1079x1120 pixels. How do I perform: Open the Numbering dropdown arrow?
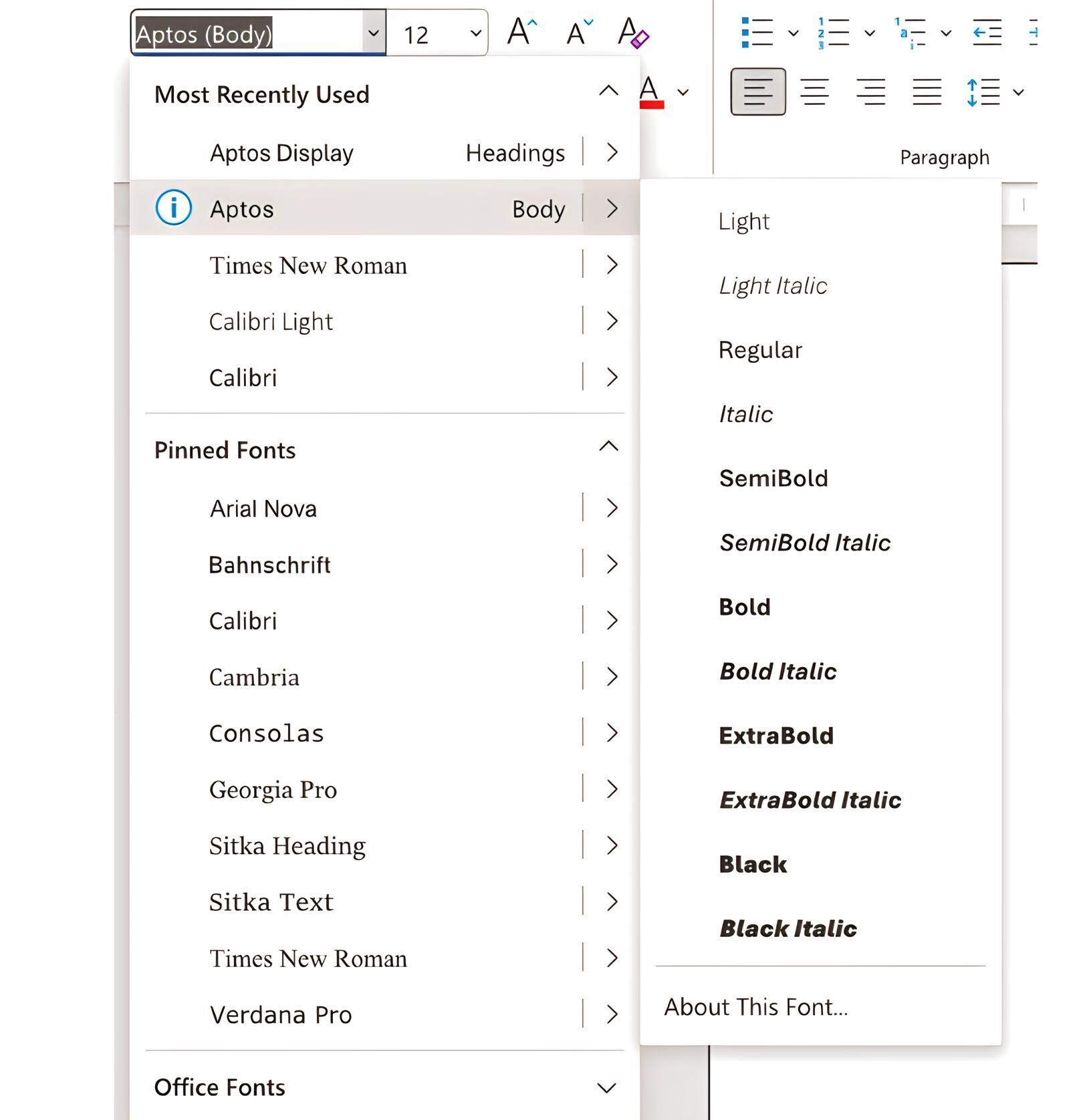coord(870,33)
